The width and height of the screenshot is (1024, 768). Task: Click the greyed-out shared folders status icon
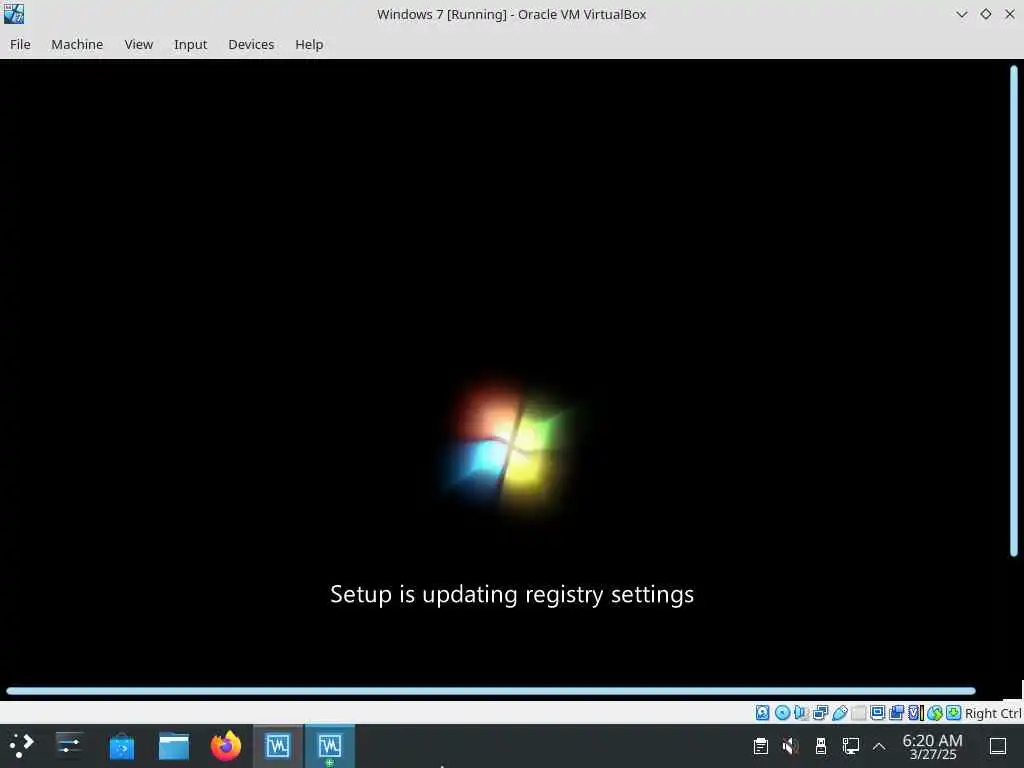[858, 712]
